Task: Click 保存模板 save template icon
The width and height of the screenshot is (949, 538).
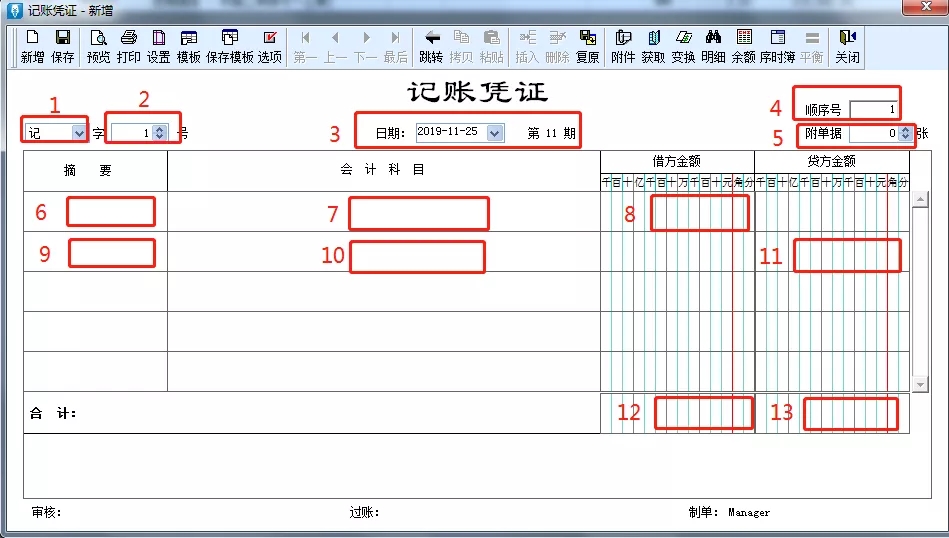Action: tap(229, 47)
